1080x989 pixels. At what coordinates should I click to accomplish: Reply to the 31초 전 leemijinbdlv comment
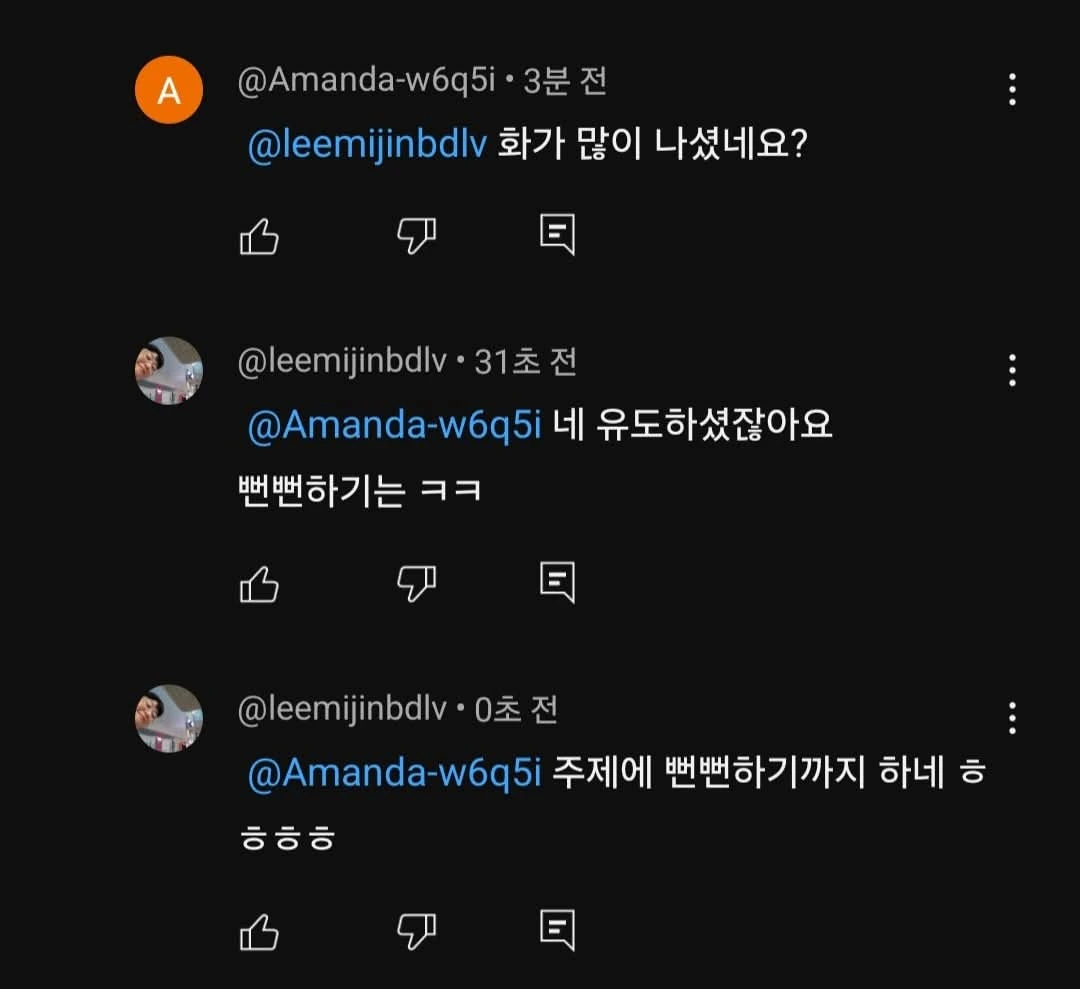click(x=557, y=581)
